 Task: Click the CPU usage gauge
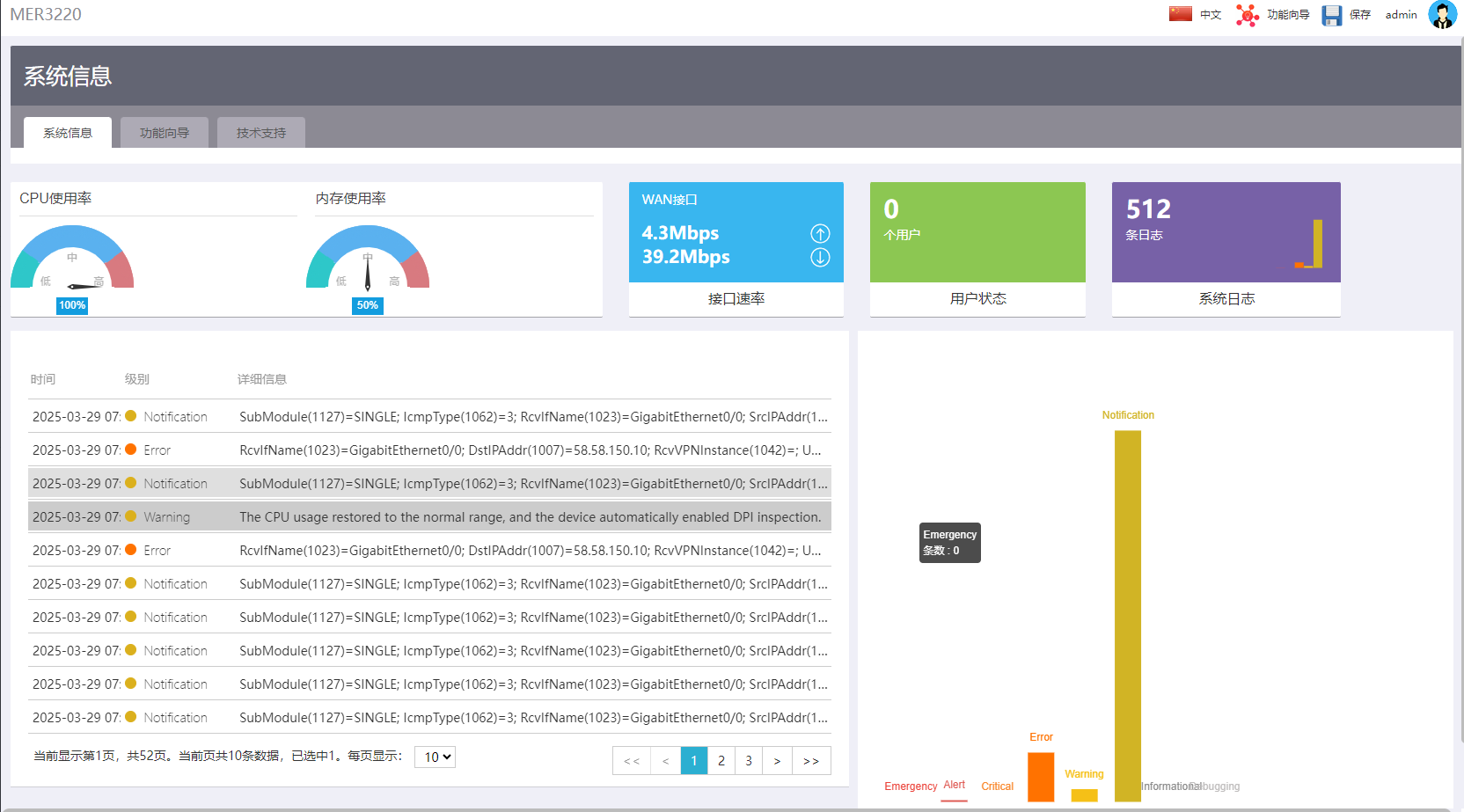tap(72, 259)
